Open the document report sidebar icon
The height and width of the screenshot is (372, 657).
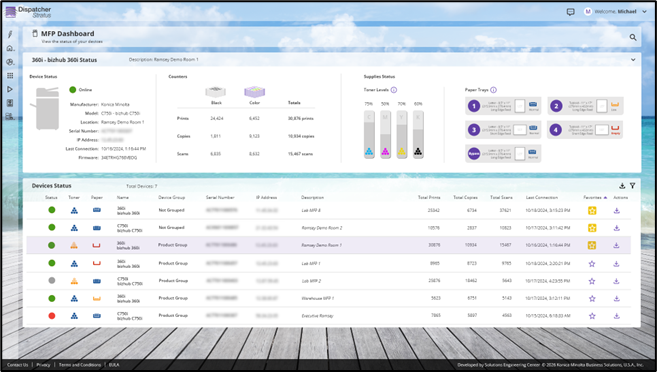coord(10,103)
